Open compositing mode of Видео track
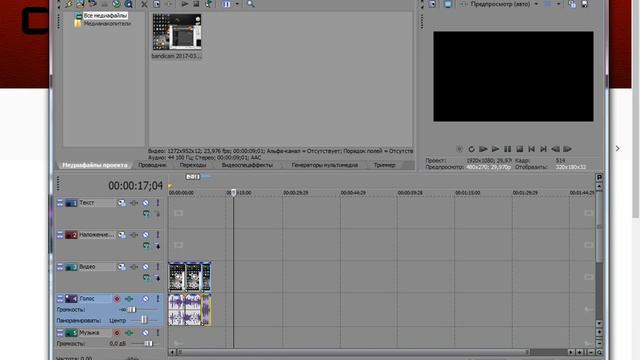Image resolution: width=640 pixels, height=360 pixels. (147, 278)
